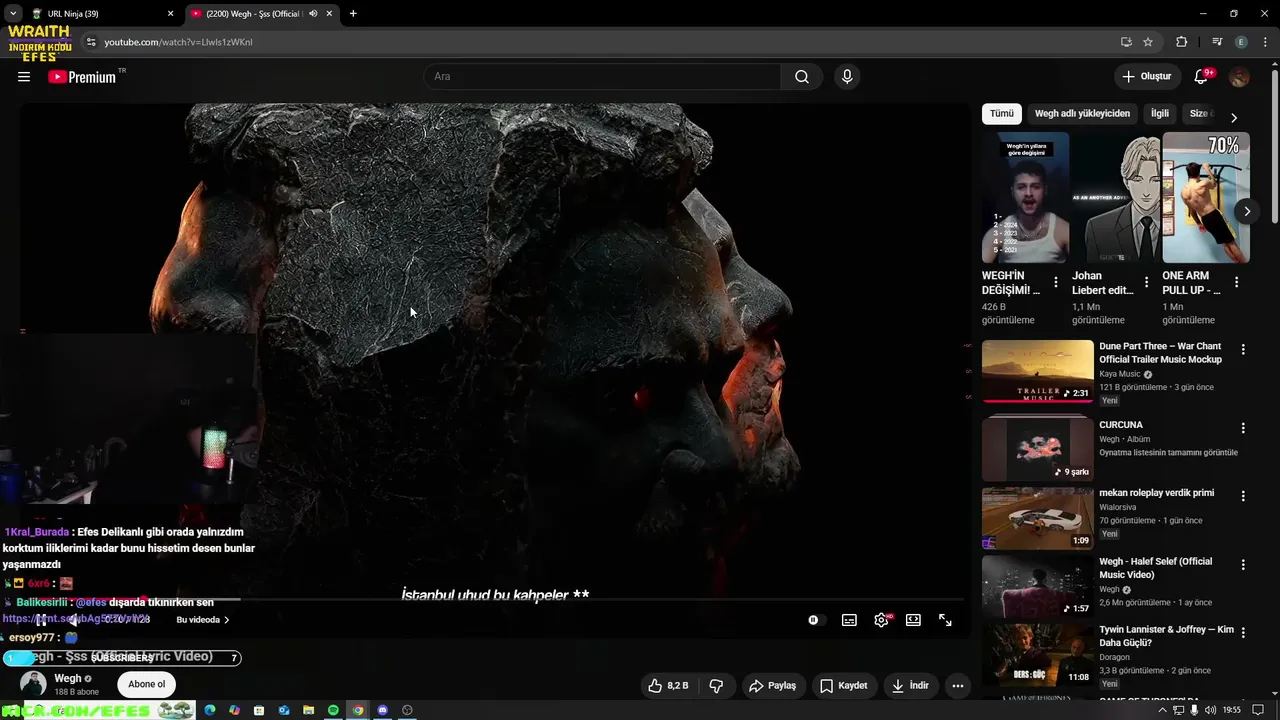Viewport: 1280px width, 720px height.
Task: Open Windows notification center icon
Action: [x=1258, y=710]
